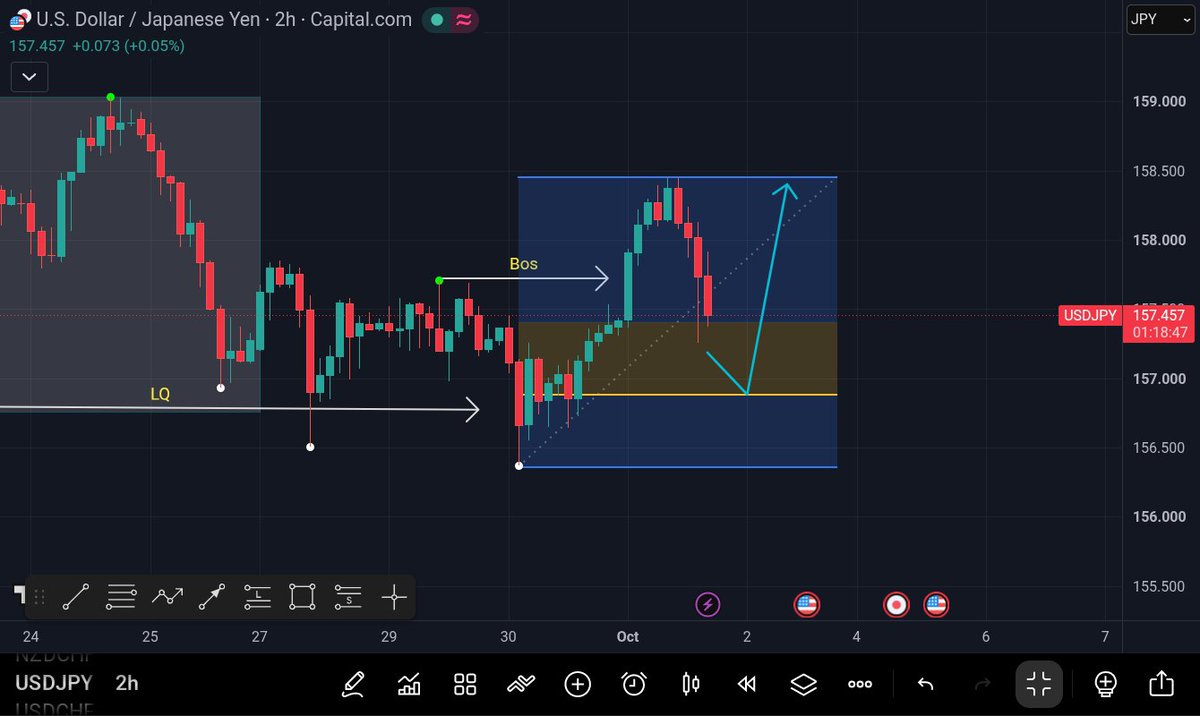Screen dimensions: 1200x716
Task: Tap the pink wave badge in header
Action: (x=463, y=19)
